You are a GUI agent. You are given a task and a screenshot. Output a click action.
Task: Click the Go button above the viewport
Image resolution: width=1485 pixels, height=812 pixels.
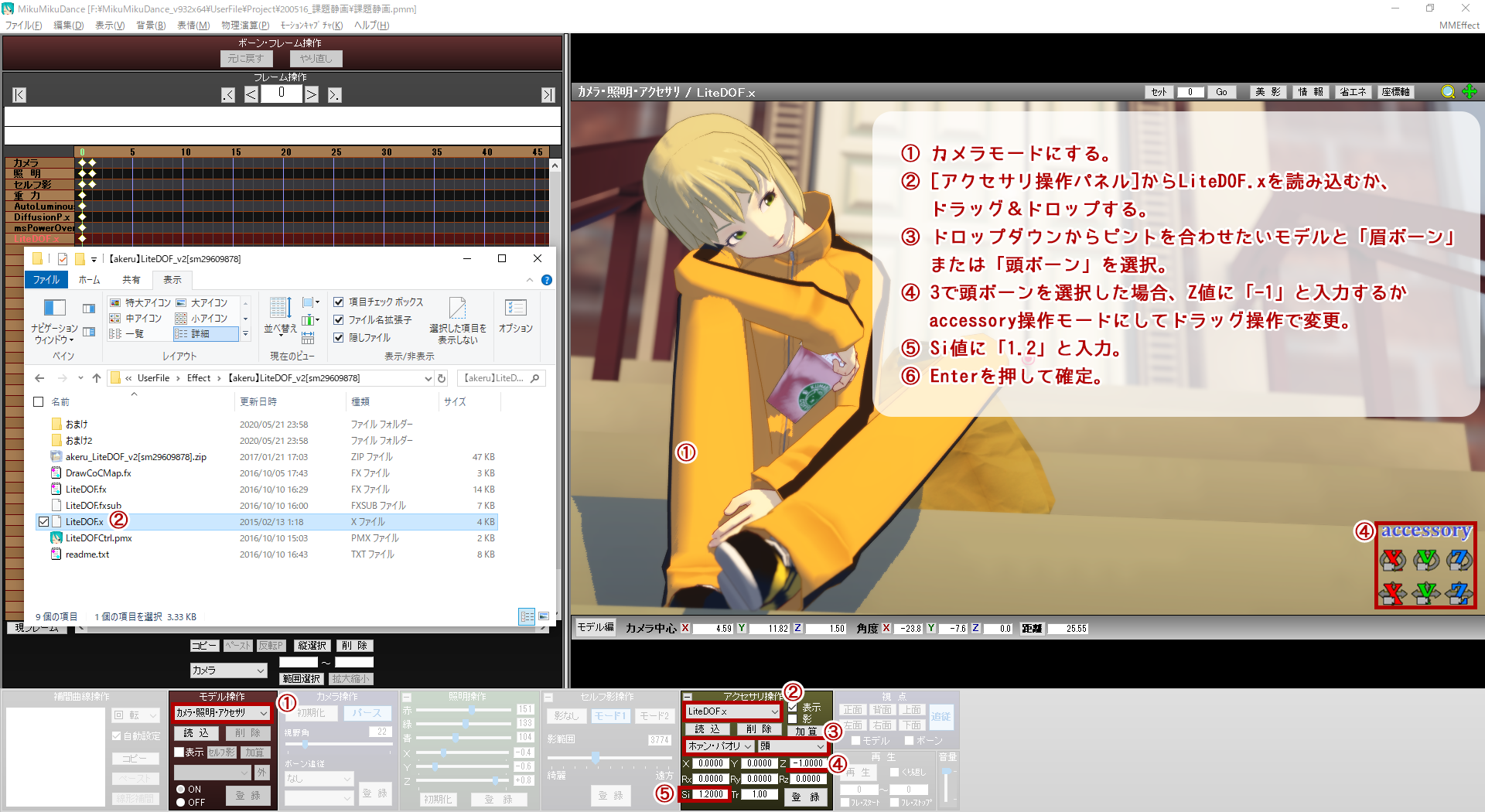click(x=1221, y=91)
